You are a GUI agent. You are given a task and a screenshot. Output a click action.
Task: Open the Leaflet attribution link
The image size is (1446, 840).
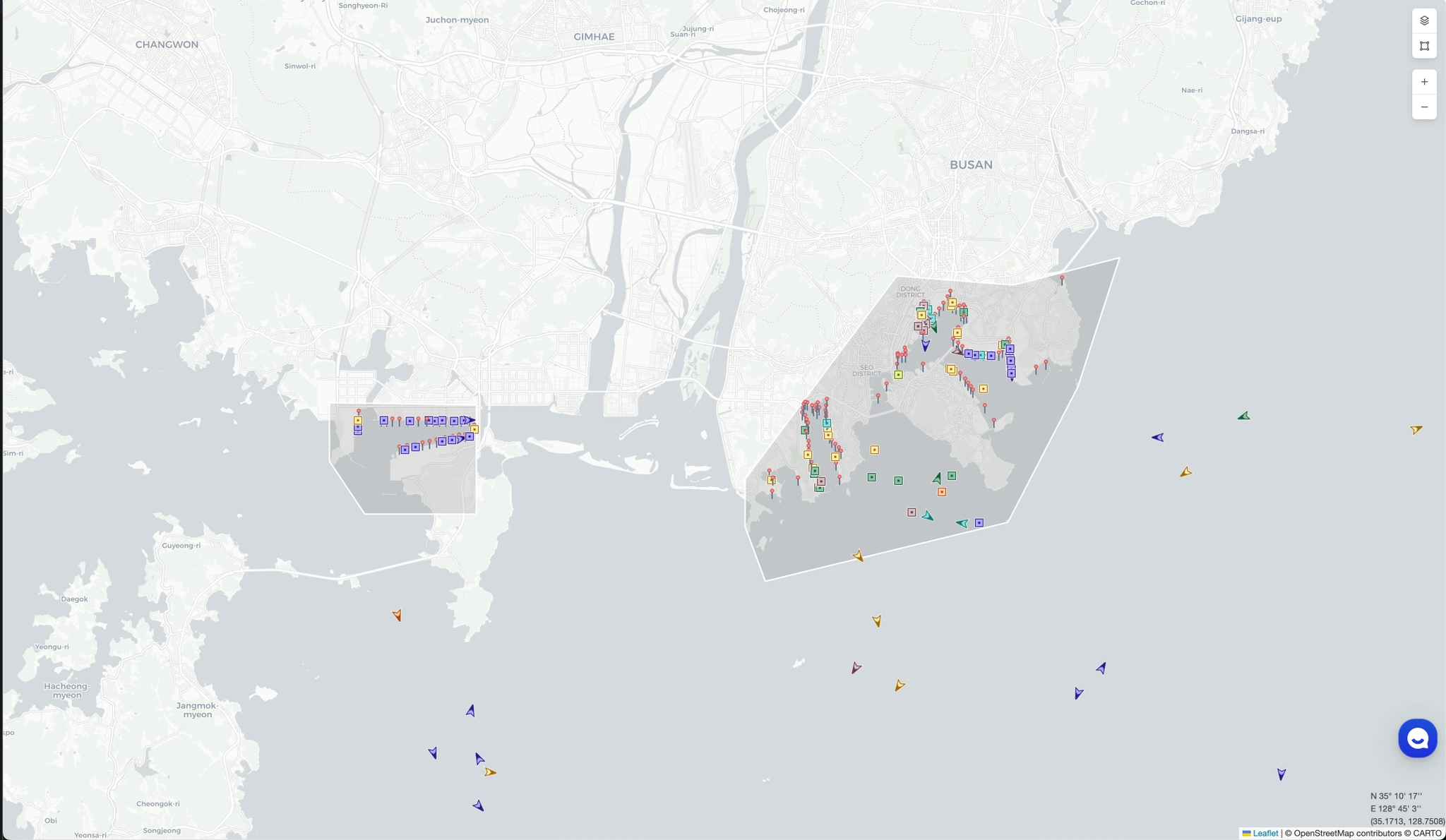(1265, 834)
